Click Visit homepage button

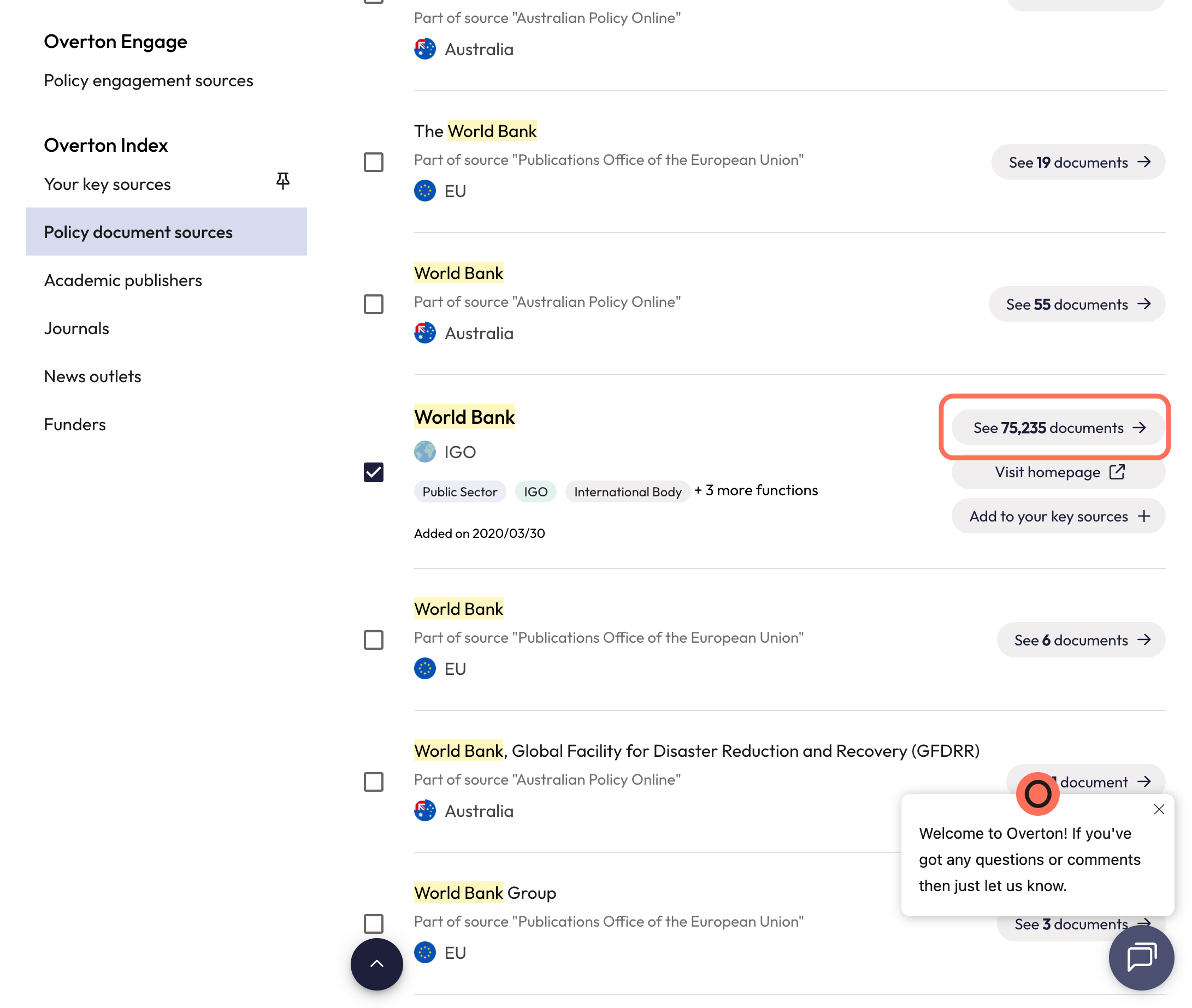(x=1058, y=471)
